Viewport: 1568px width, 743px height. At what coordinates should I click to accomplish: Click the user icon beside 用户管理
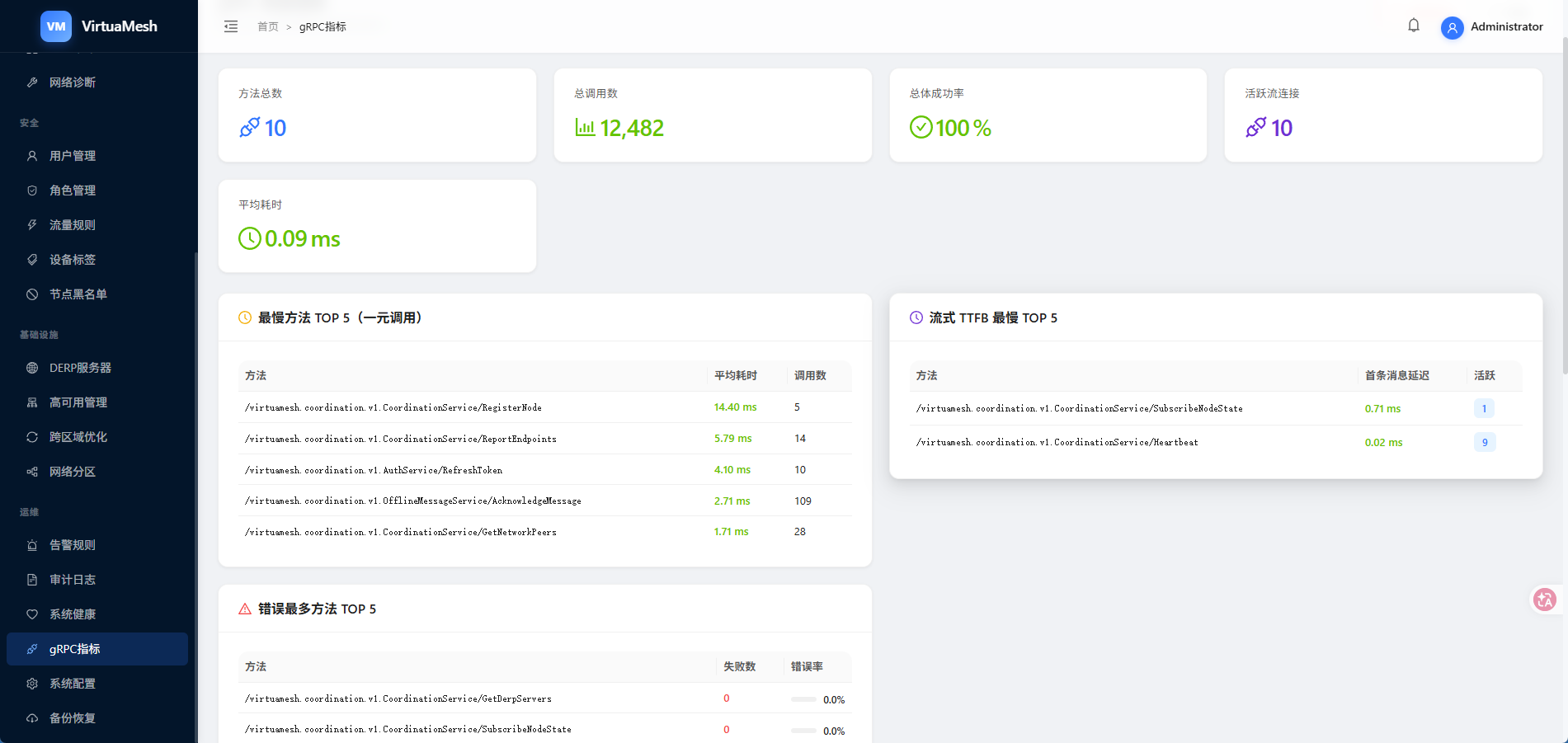pos(32,156)
